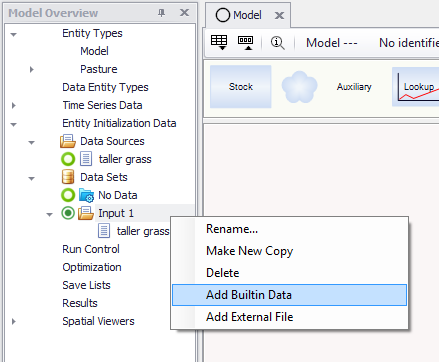This screenshot has height=362, width=439.
Task: Select taller grass under Input 1
Action: 143,231
